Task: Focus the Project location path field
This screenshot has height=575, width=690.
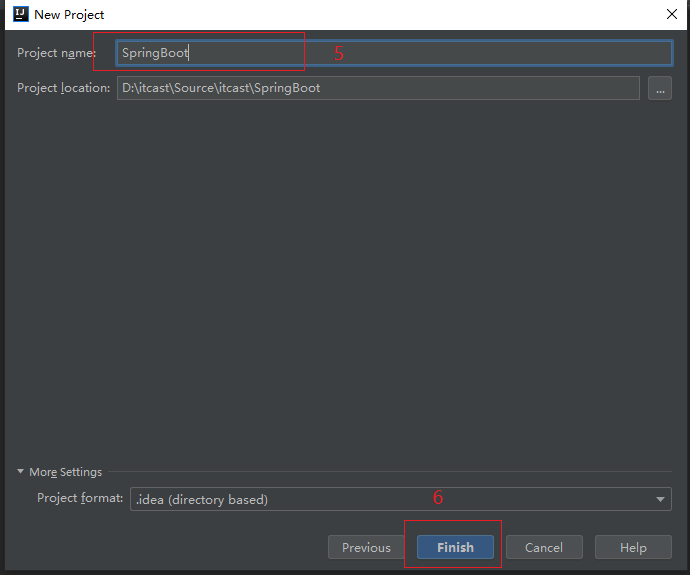Action: pyautogui.click(x=377, y=88)
